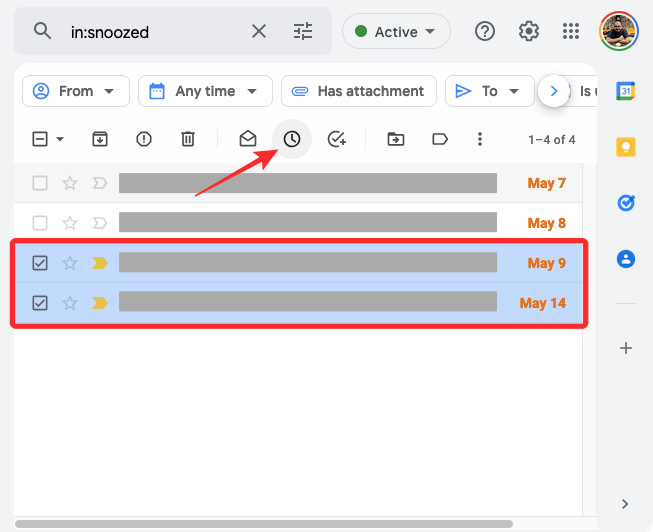This screenshot has width=653, height=532.
Task: Mark selected emails as read
Action: pyautogui.click(x=248, y=139)
